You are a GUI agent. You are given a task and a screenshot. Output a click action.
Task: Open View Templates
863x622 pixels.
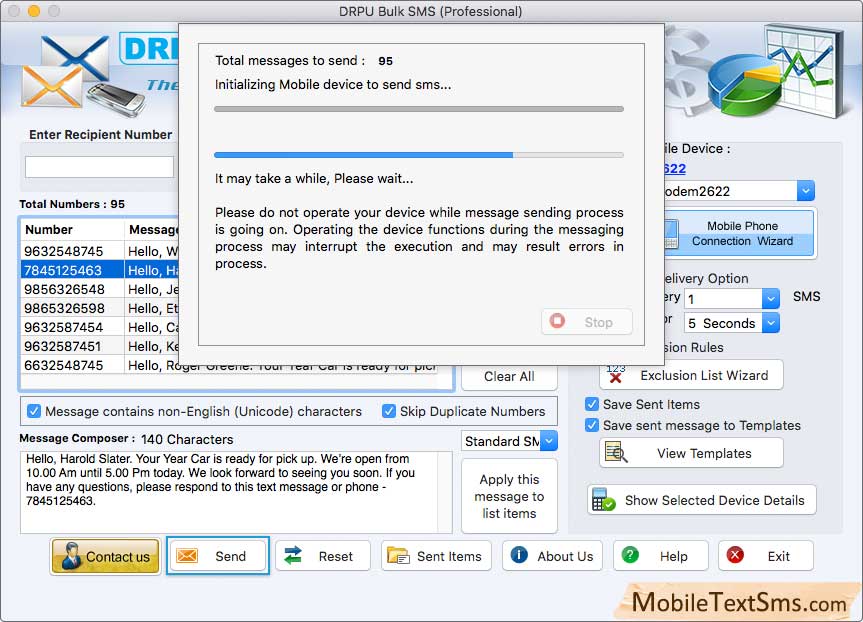691,453
